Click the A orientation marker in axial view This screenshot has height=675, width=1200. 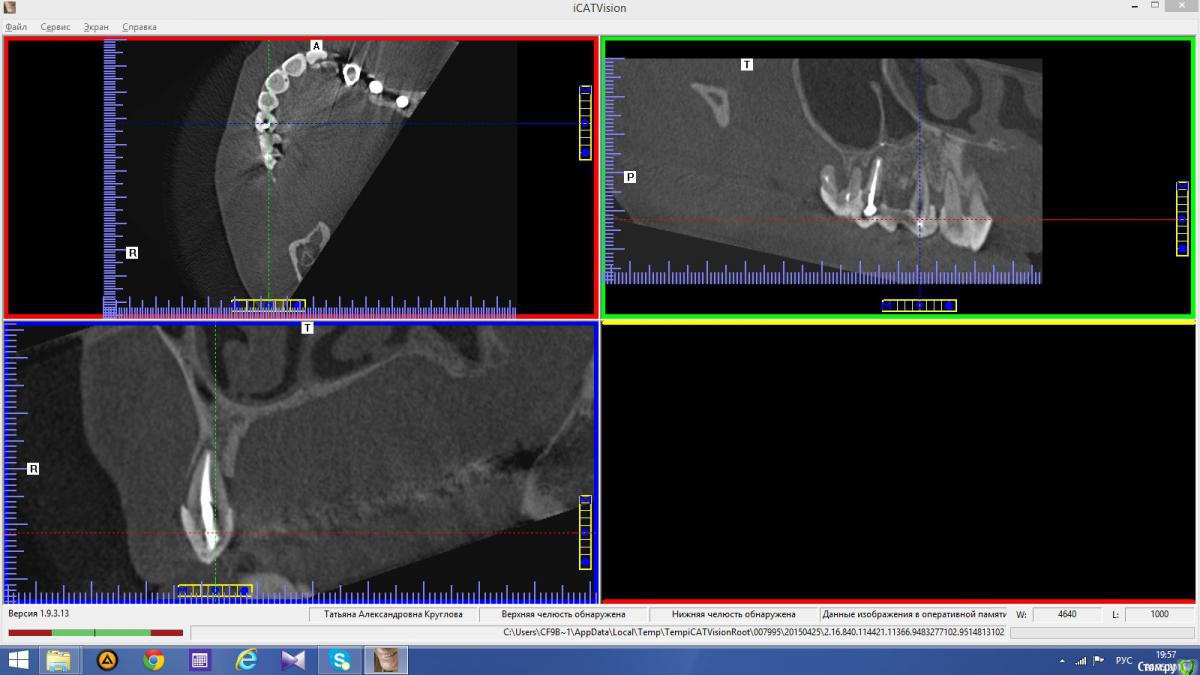[x=316, y=46]
